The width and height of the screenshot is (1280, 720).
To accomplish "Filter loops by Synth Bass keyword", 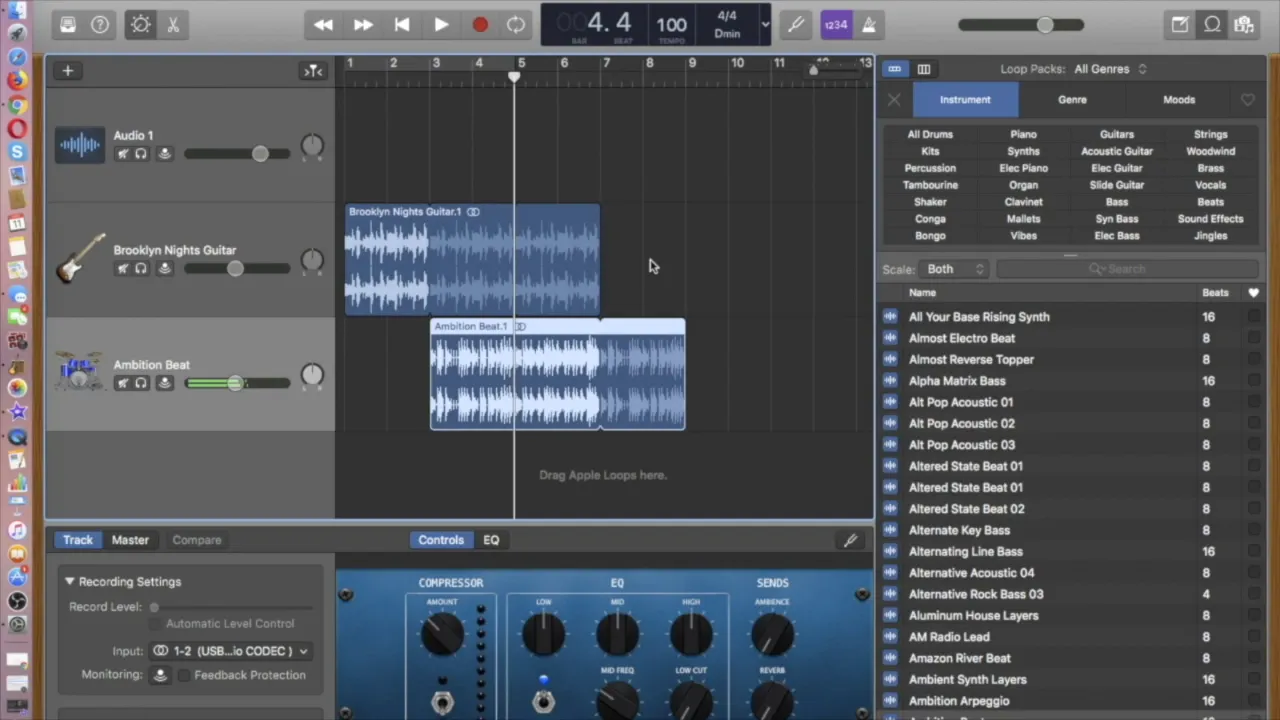I will 1117,219.
